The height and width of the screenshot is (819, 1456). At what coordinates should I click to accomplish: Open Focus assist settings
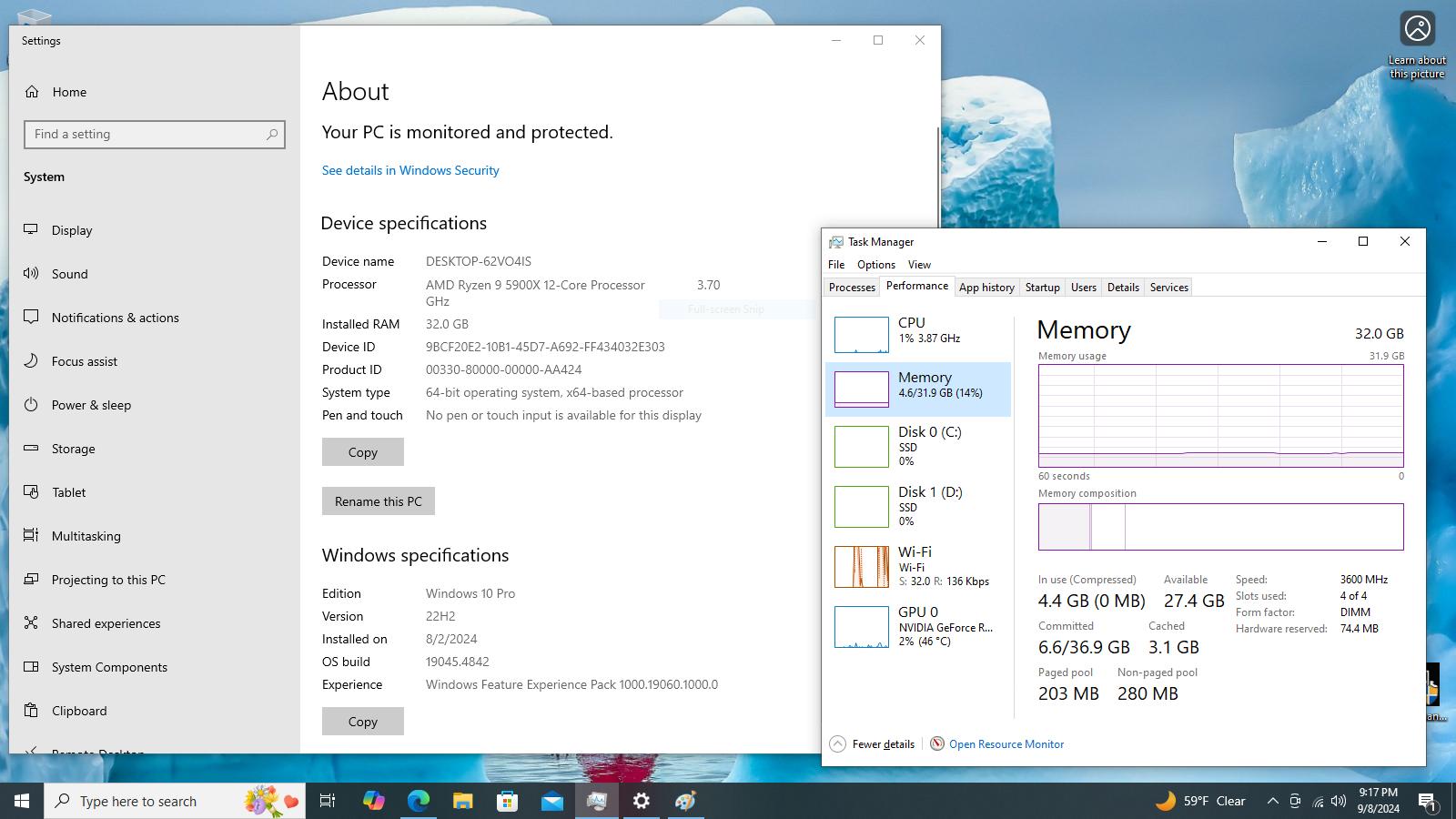pyautogui.click(x=155, y=361)
